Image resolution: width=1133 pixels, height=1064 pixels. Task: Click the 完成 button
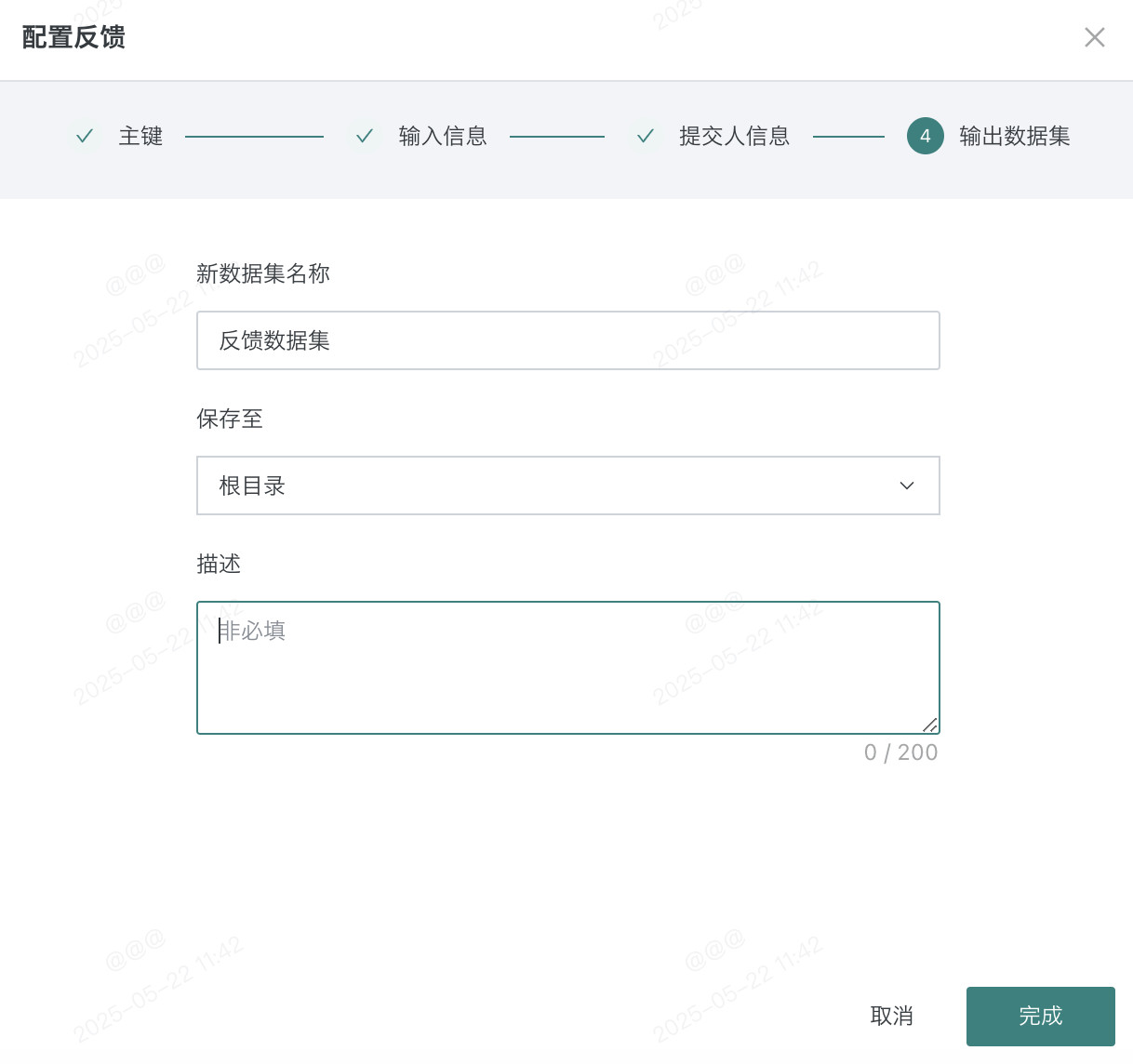[x=1041, y=1016]
